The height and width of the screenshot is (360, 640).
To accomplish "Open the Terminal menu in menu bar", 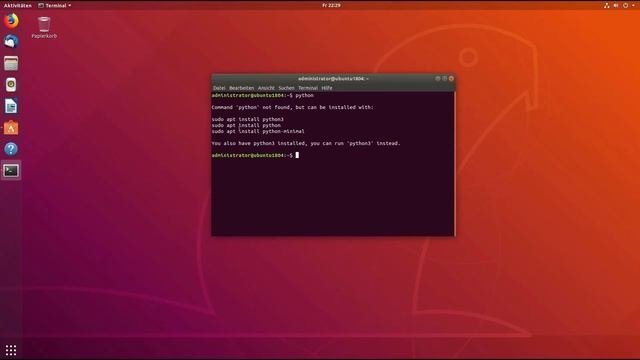I will (308, 88).
